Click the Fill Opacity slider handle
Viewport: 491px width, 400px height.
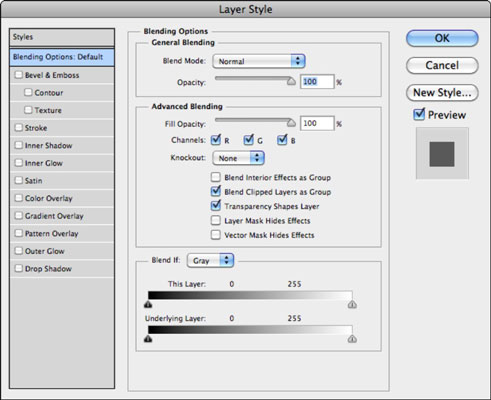(291, 123)
